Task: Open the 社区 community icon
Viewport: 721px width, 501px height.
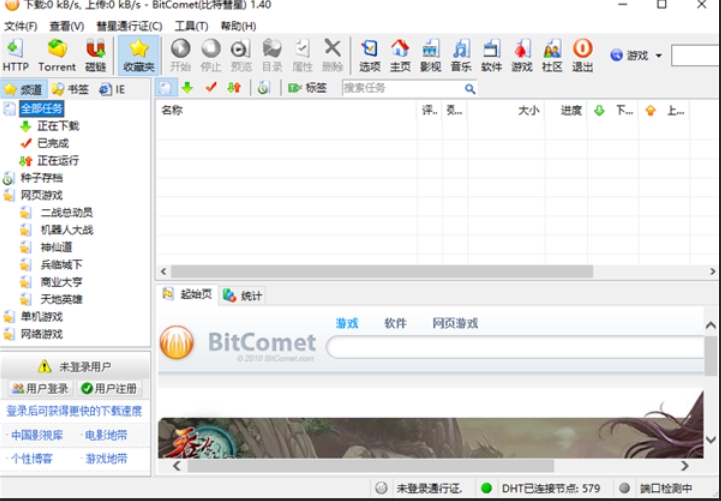Action: (x=552, y=55)
